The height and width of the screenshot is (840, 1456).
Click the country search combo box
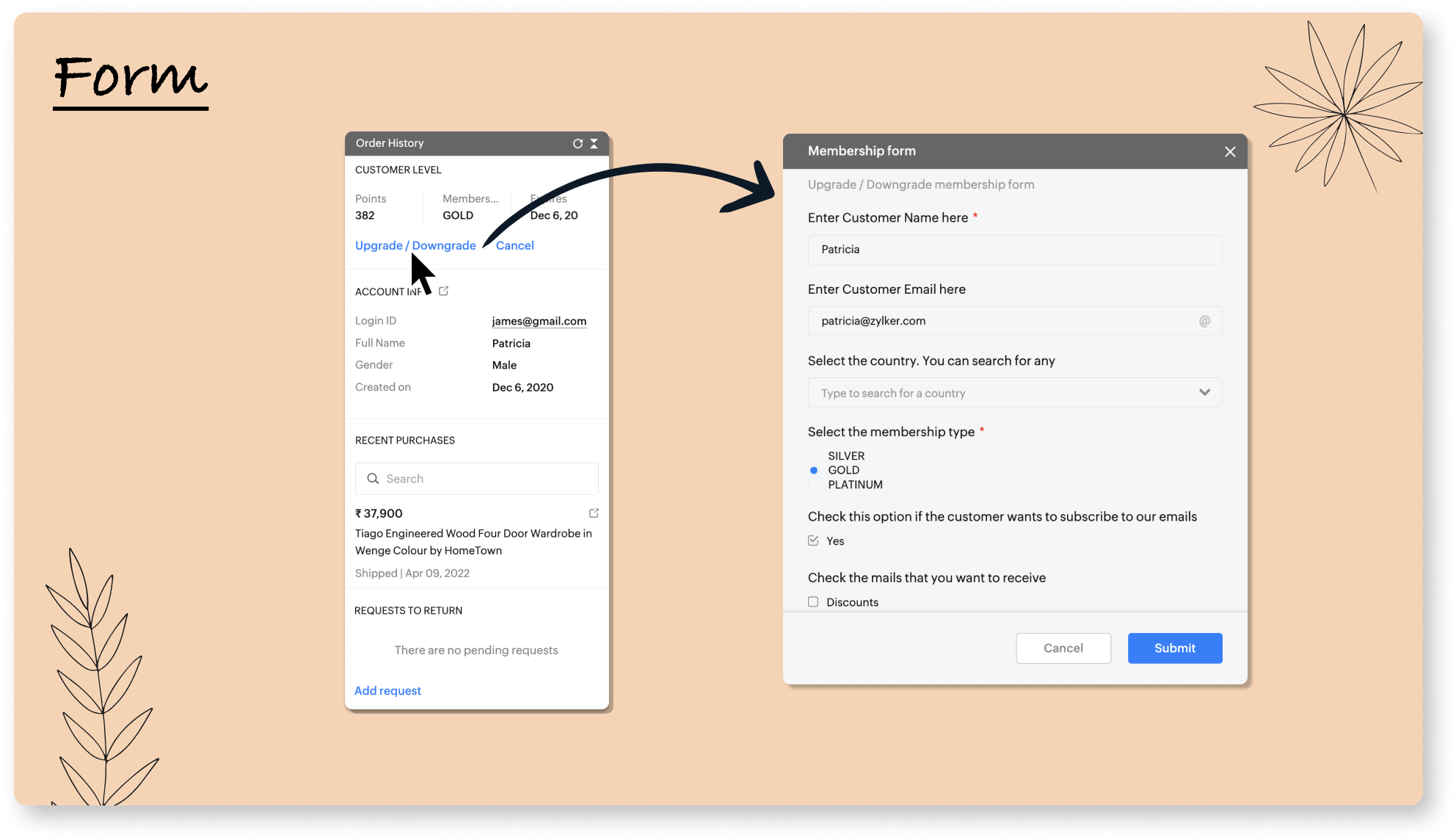pyautogui.click(x=998, y=394)
